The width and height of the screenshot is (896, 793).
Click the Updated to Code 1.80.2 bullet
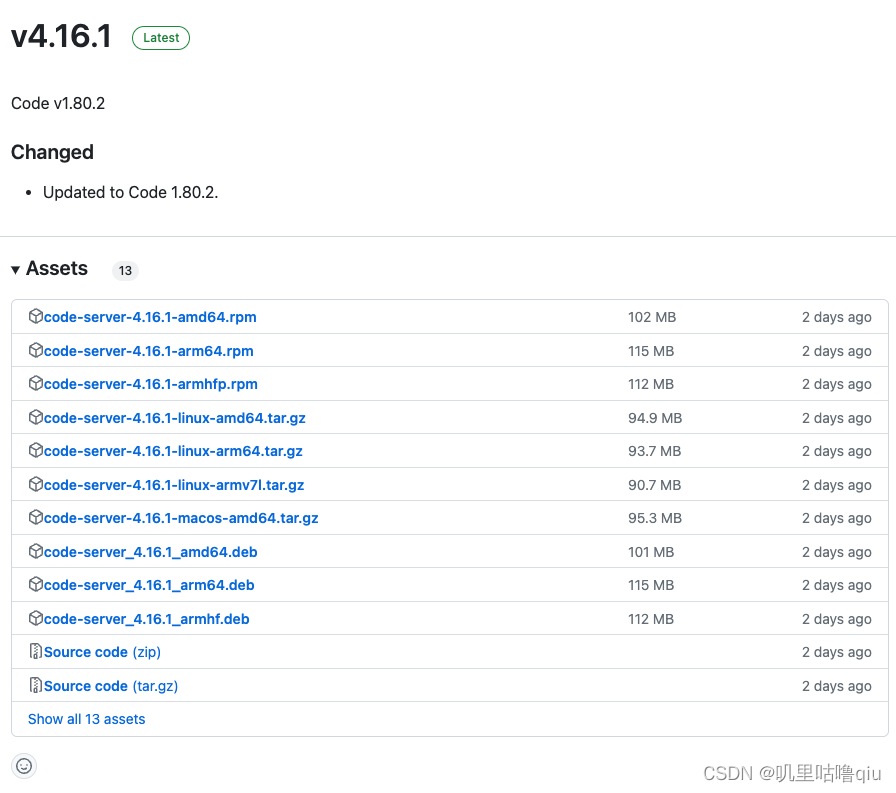[130, 193]
